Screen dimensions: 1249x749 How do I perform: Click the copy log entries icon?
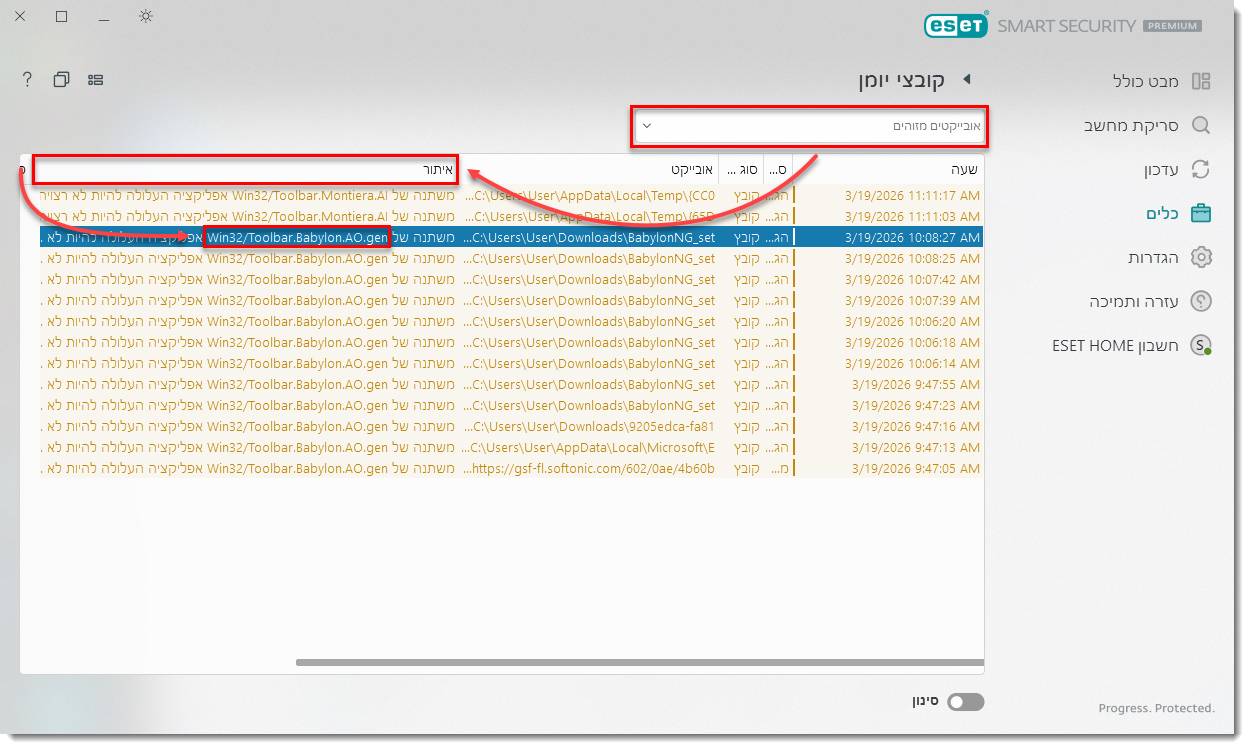coord(62,79)
